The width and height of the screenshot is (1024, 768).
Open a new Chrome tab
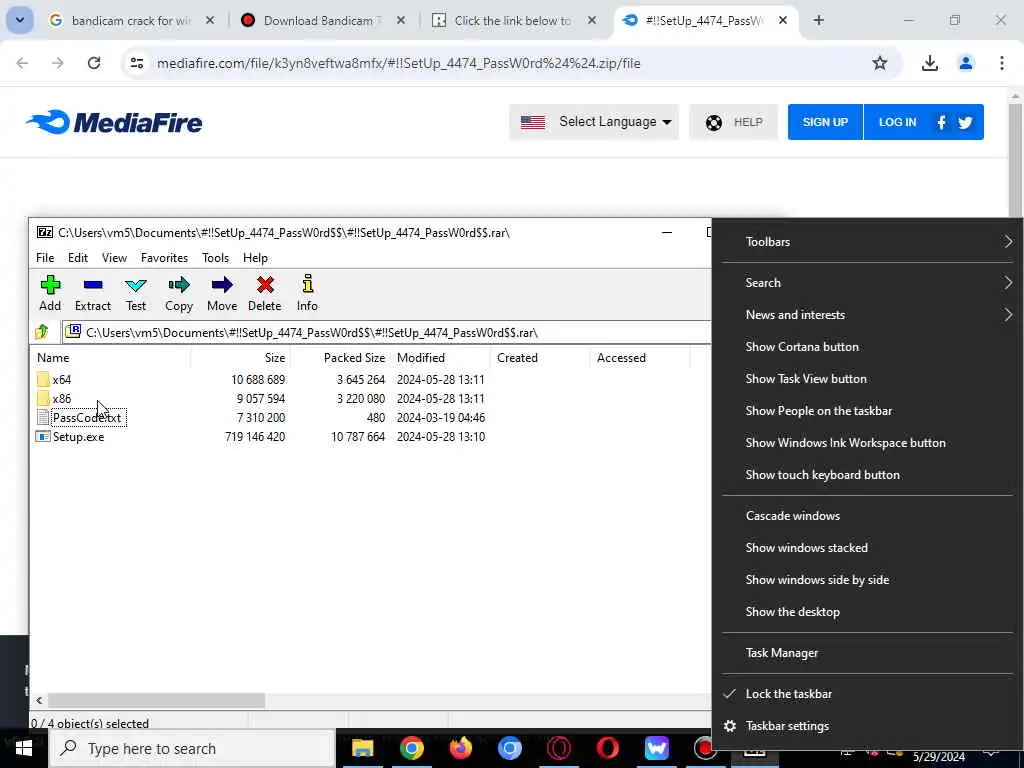[818, 20]
